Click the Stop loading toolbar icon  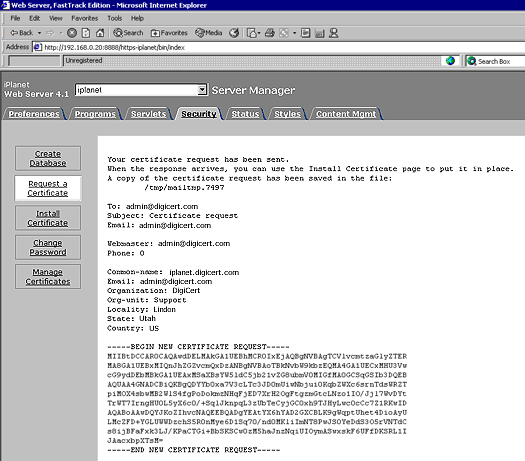pyautogui.click(x=72, y=33)
